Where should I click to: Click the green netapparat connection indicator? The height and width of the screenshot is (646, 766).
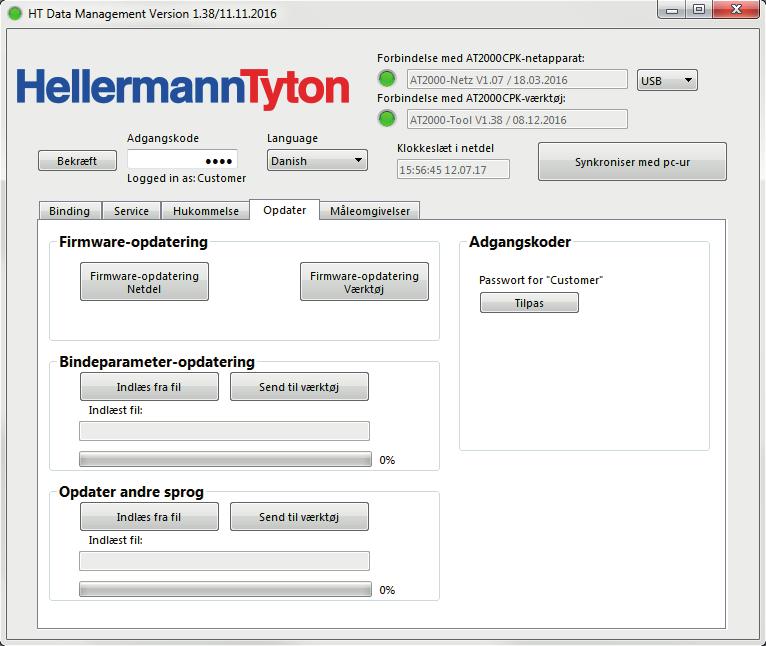[387, 79]
